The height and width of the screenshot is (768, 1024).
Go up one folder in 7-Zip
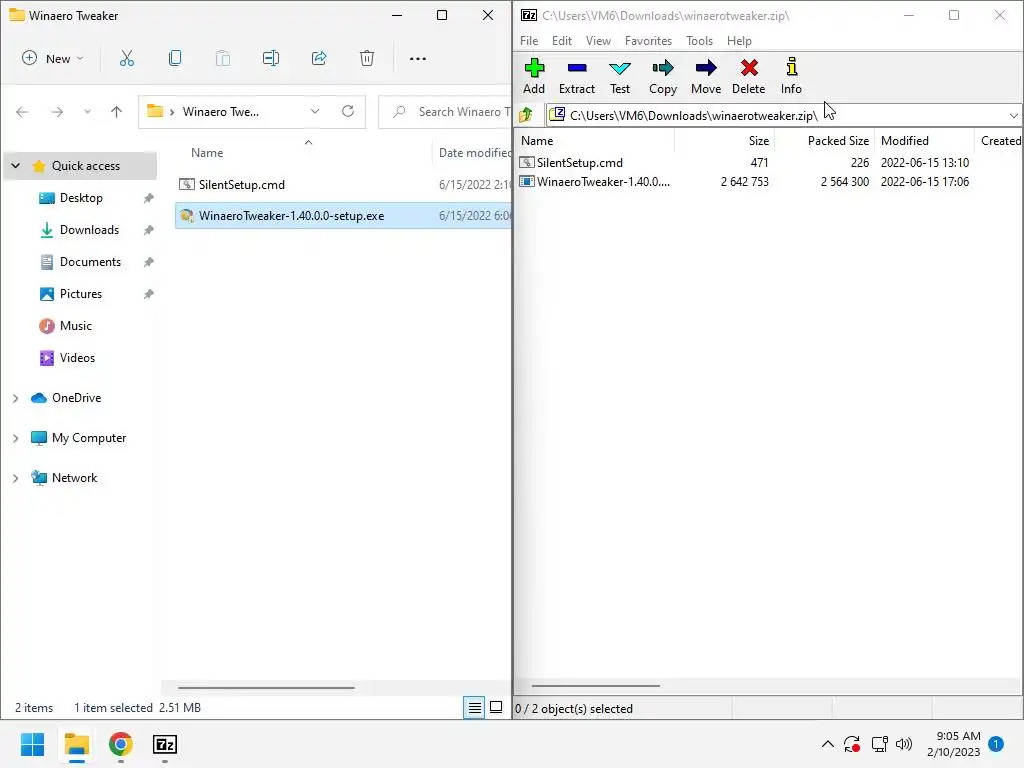[x=526, y=115]
